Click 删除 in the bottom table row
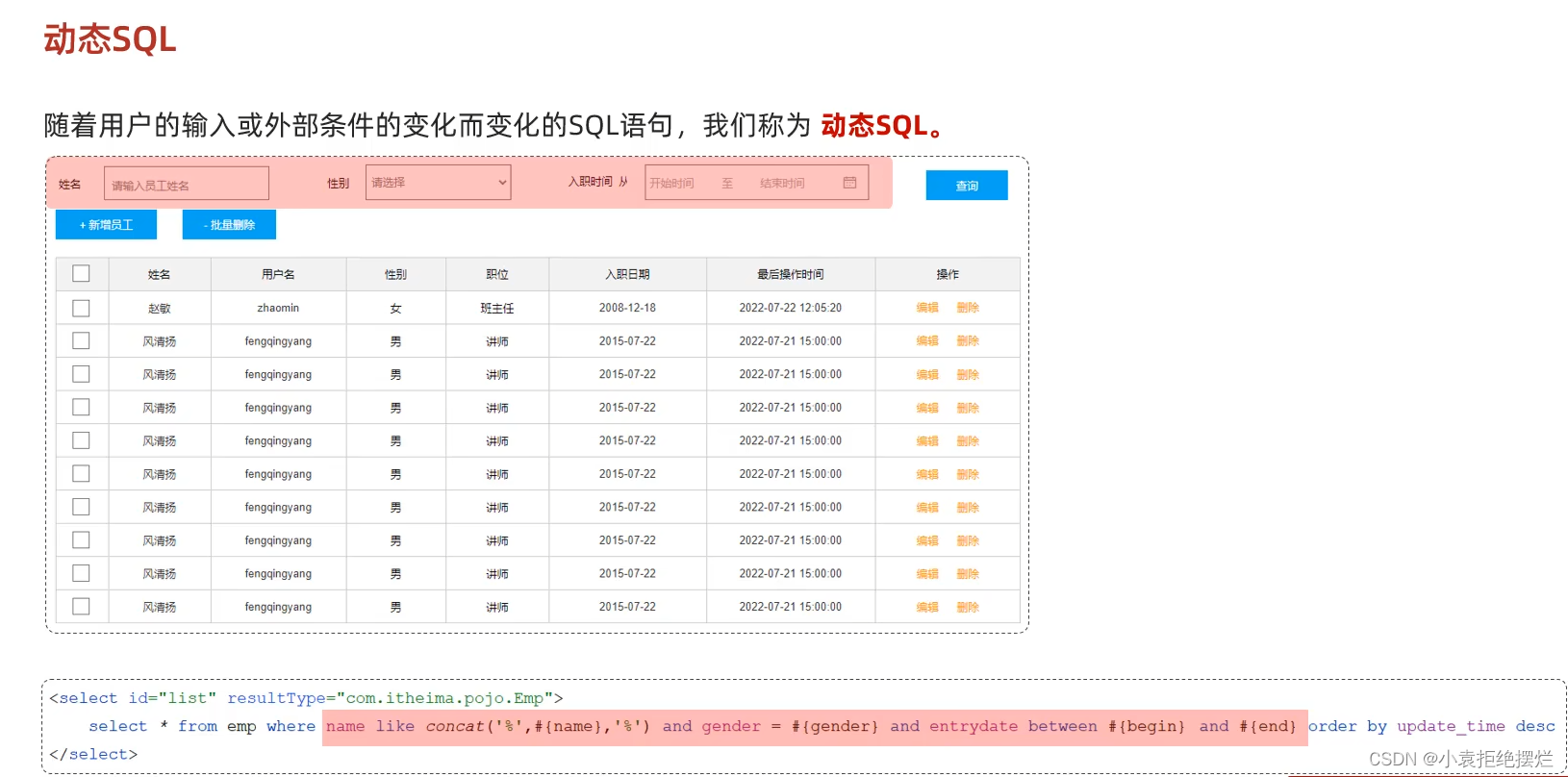This screenshot has height=777, width=1568. 968,607
